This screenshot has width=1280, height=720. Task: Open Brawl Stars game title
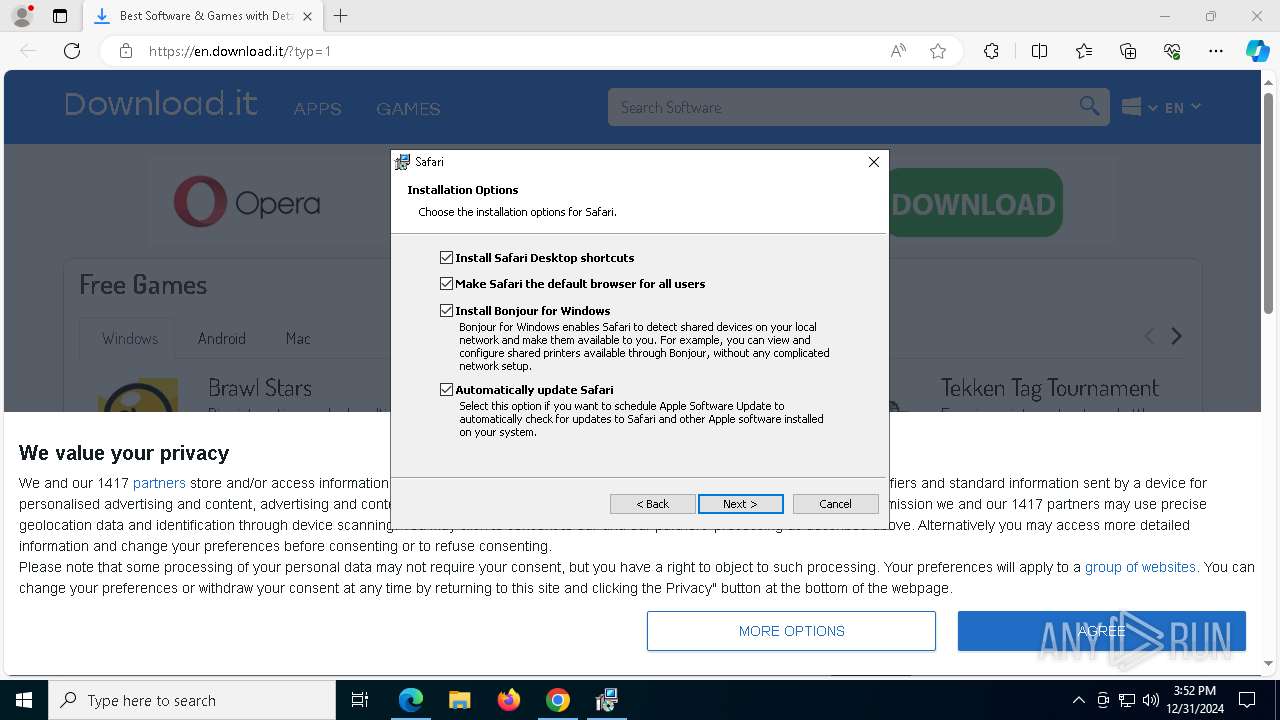260,388
